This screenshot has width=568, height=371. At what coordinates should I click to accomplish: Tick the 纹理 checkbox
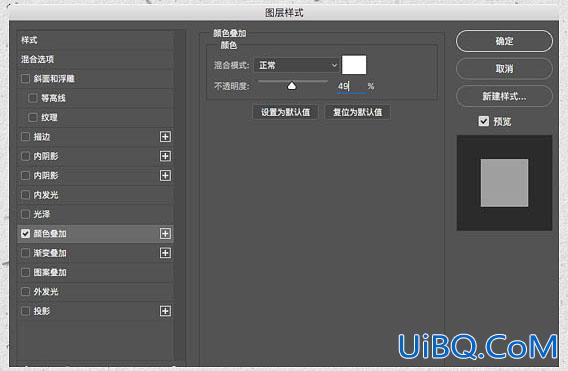[x=33, y=117]
